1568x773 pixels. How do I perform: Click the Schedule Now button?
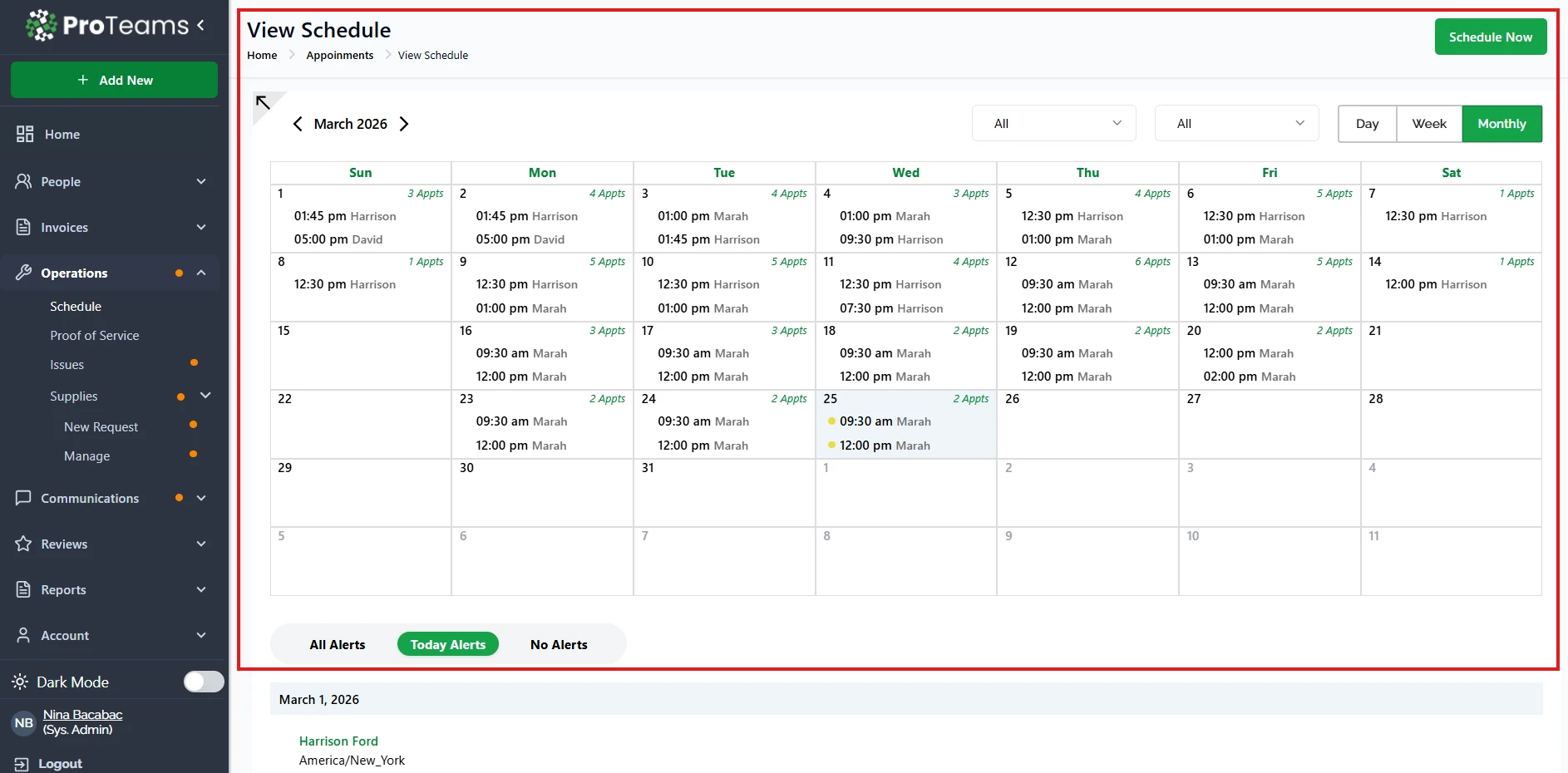click(x=1490, y=37)
